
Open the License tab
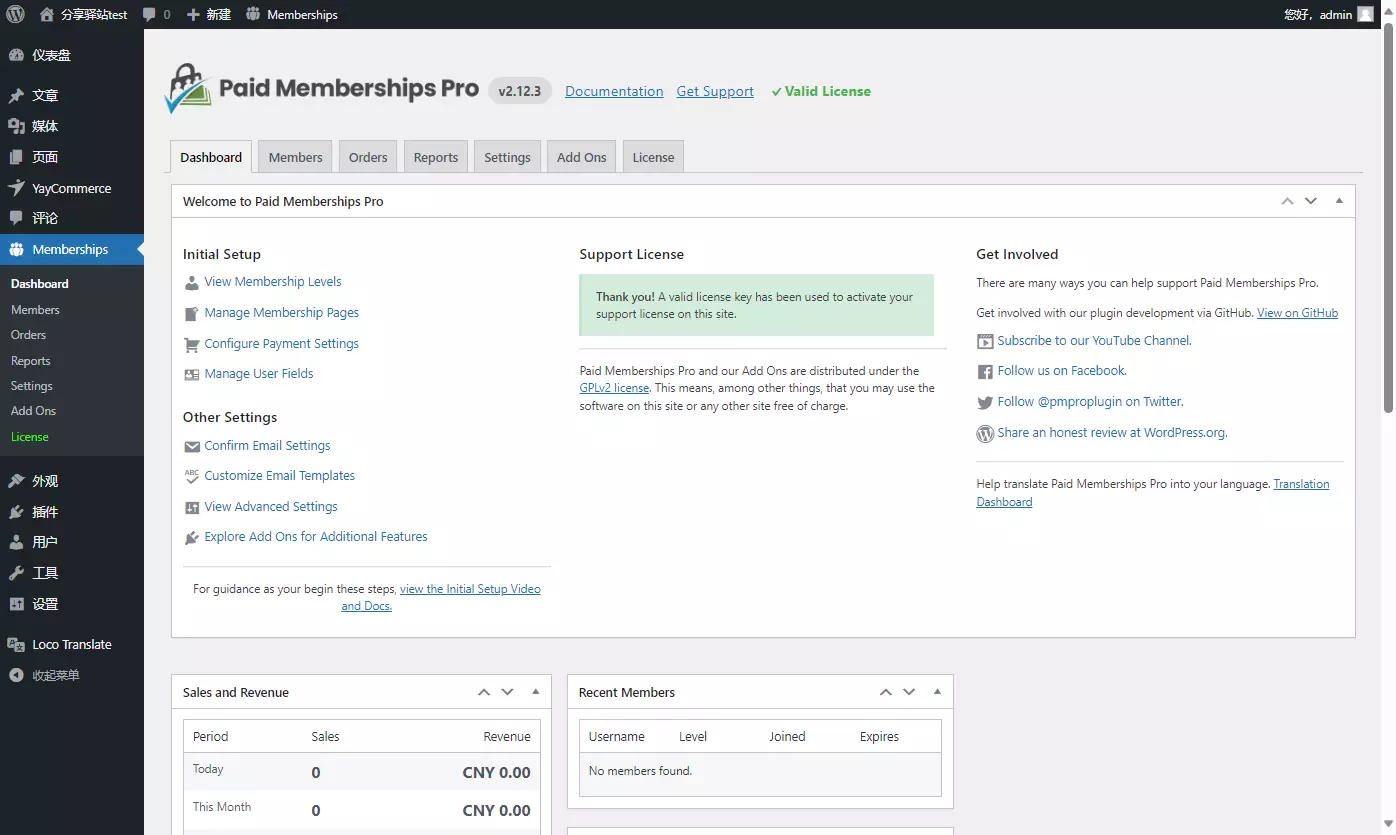point(653,157)
